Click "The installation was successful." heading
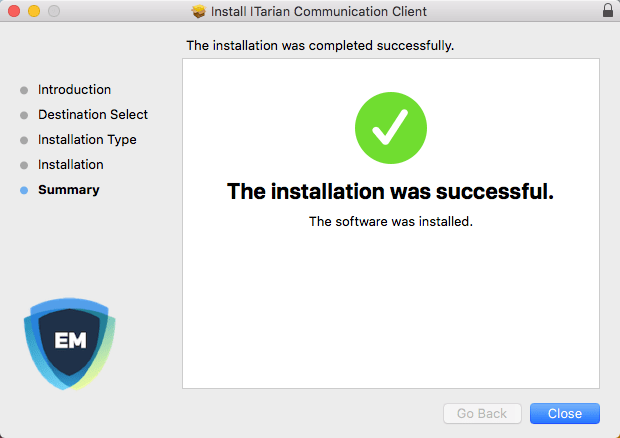 (x=390, y=191)
